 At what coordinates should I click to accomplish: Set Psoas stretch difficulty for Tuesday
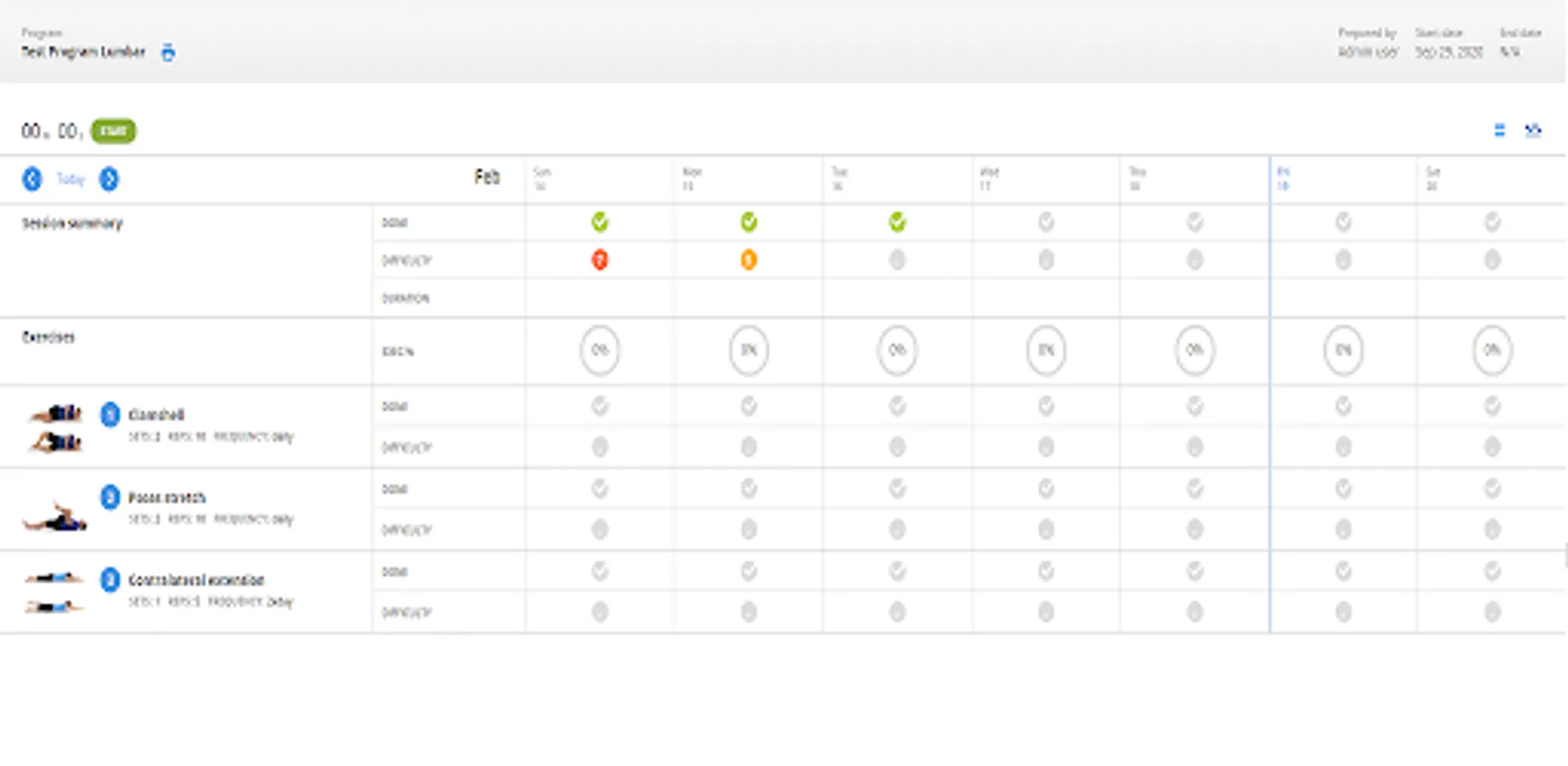point(898,529)
